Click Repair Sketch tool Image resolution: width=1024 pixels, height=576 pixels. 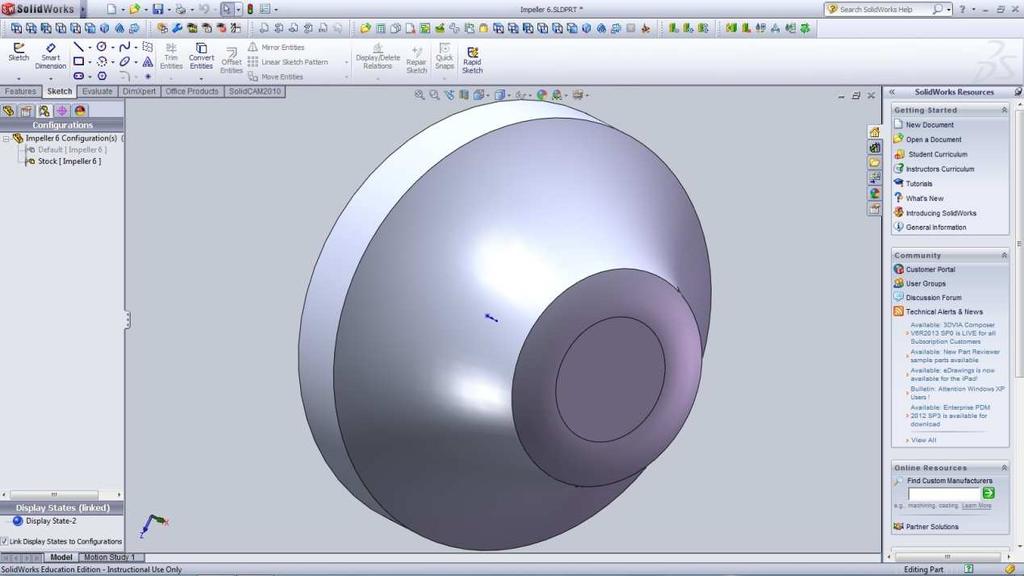click(x=416, y=60)
